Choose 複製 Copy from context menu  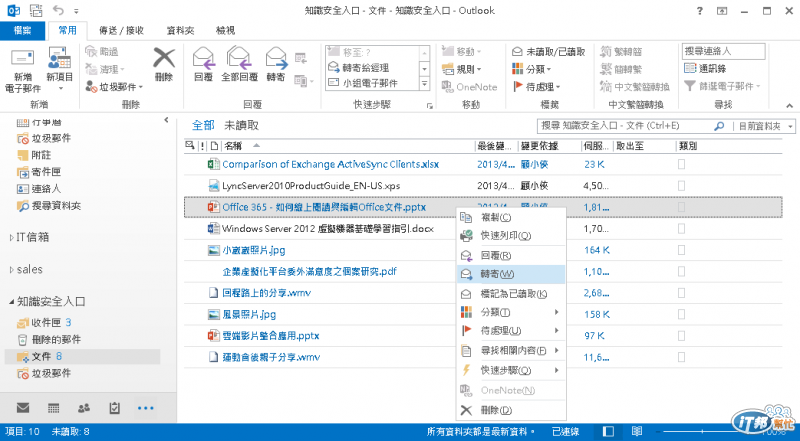pyautogui.click(x=511, y=217)
